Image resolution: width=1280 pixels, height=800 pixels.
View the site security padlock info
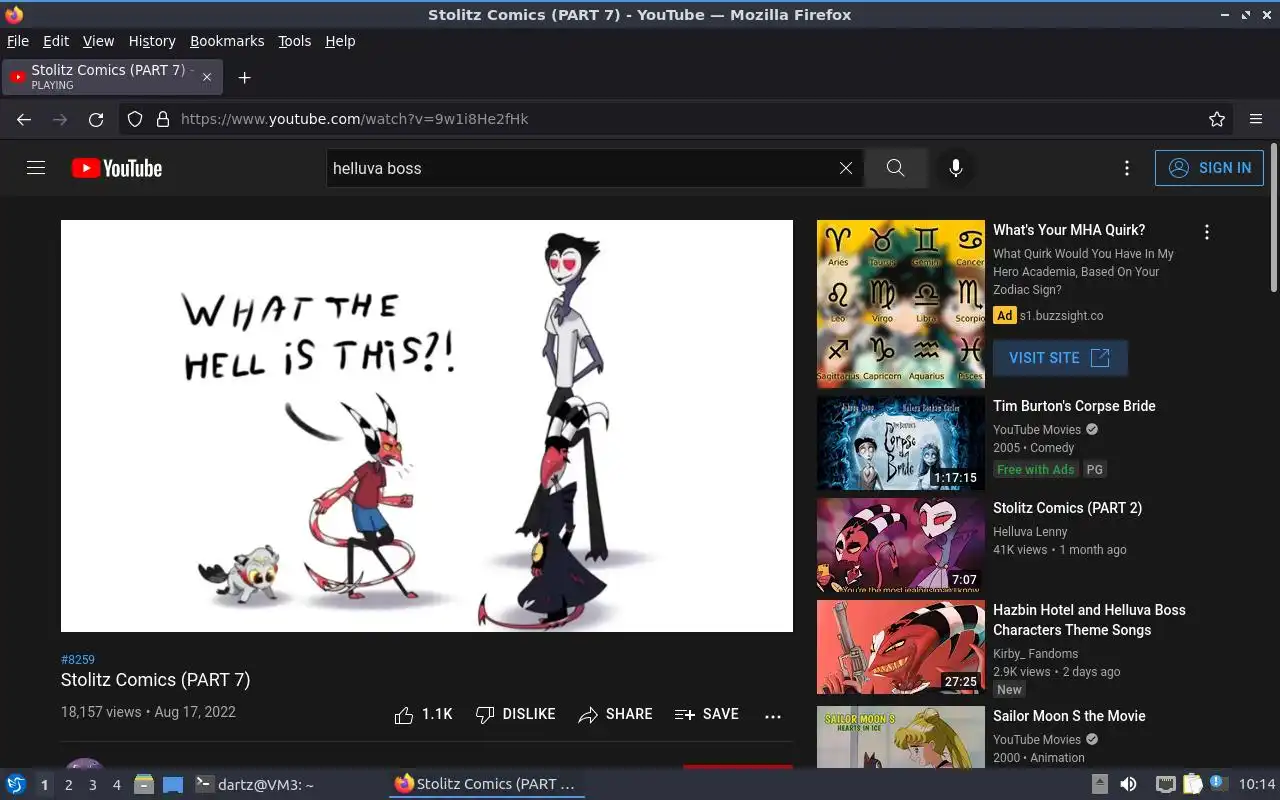pos(163,119)
